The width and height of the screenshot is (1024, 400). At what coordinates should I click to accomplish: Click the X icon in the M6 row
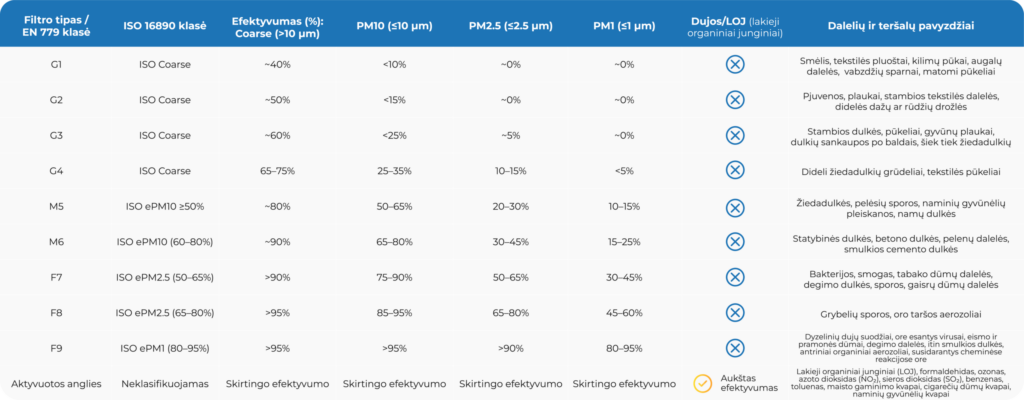(735, 241)
